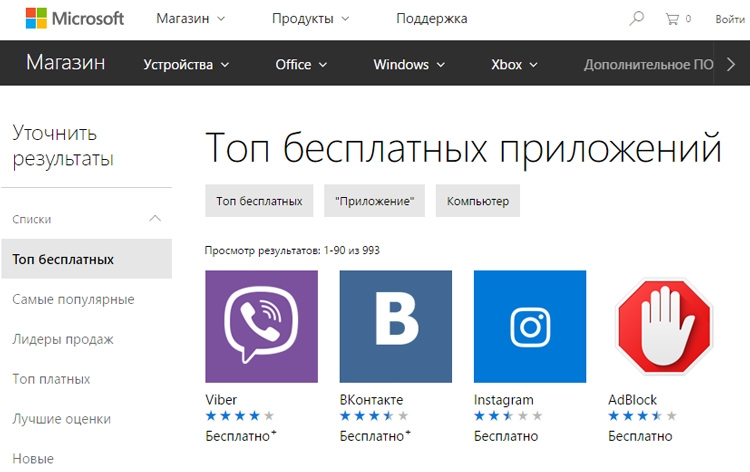Screen dimensions: 750x472
Task: Open the Instagram app tile
Action: click(530, 327)
